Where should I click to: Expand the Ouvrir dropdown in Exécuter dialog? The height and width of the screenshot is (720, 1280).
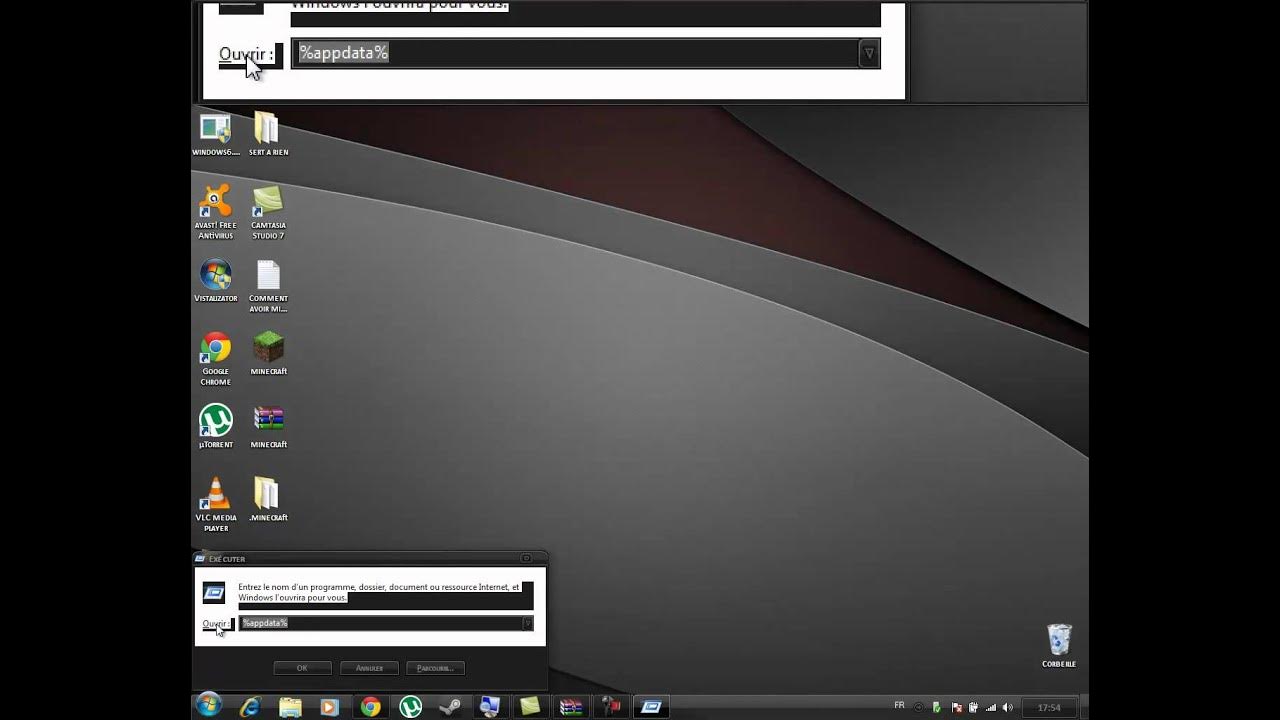(527, 623)
